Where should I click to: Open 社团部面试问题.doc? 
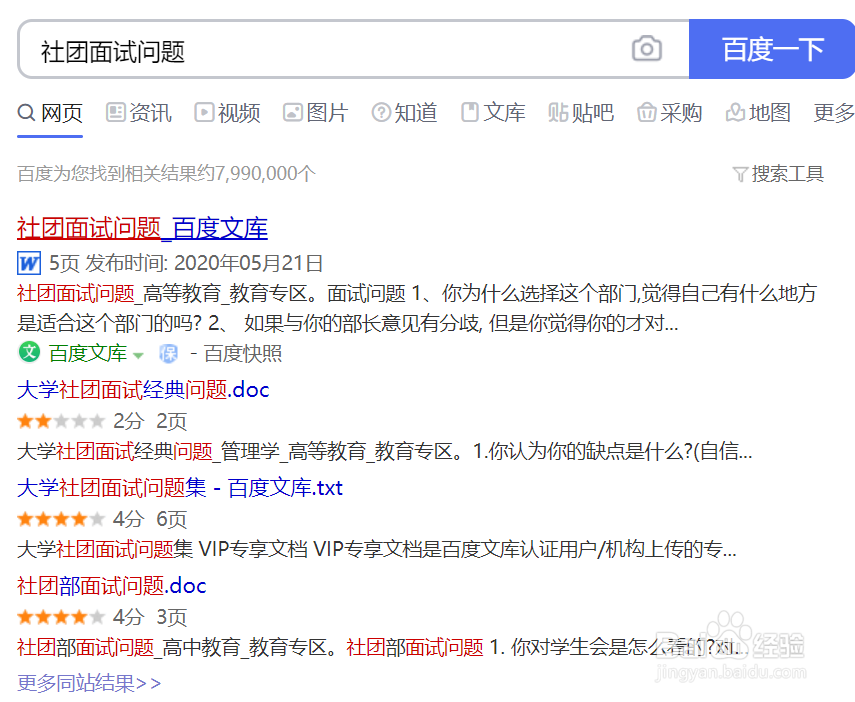pos(112,586)
